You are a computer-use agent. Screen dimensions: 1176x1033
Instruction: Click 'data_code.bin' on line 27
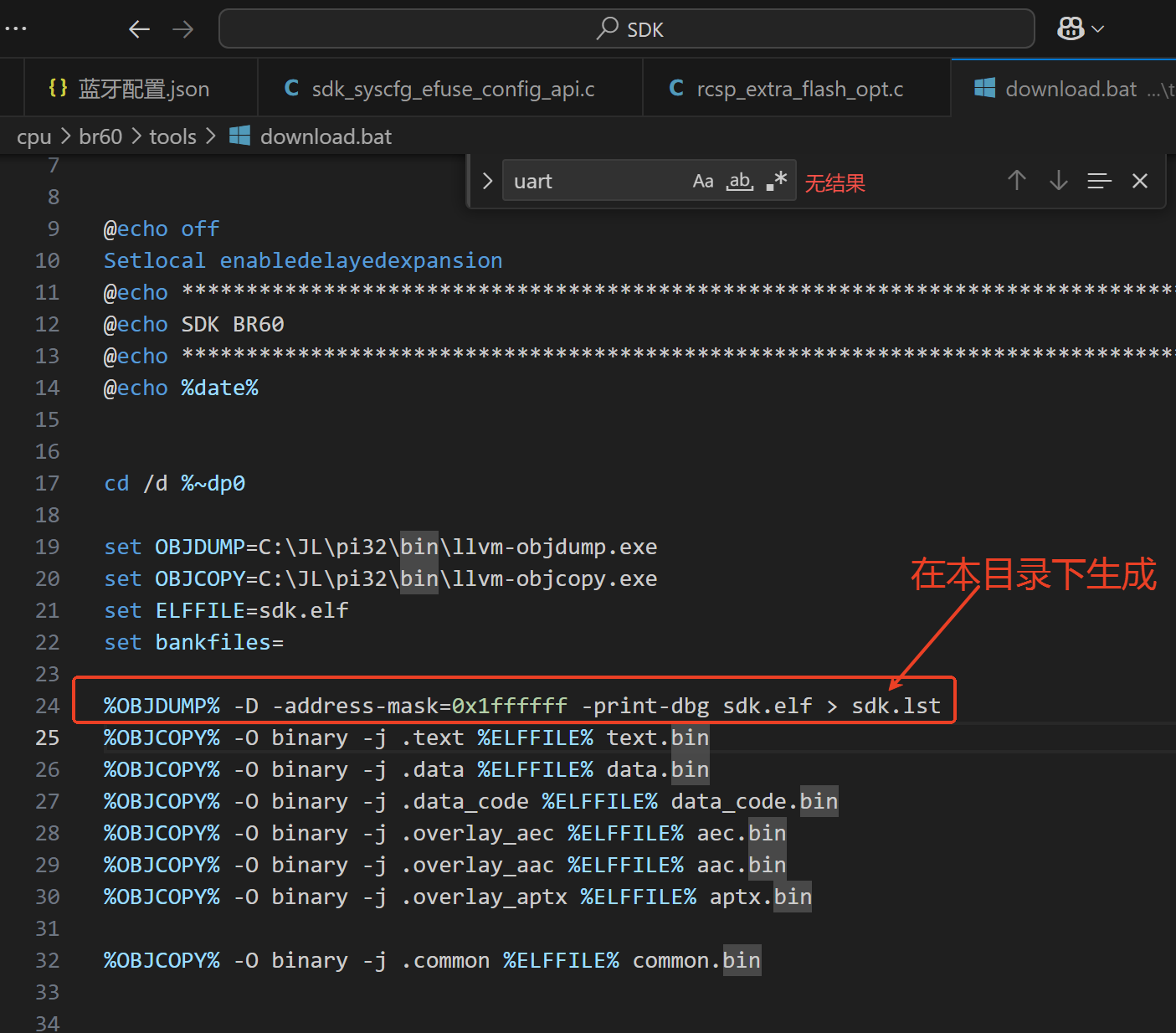(754, 801)
